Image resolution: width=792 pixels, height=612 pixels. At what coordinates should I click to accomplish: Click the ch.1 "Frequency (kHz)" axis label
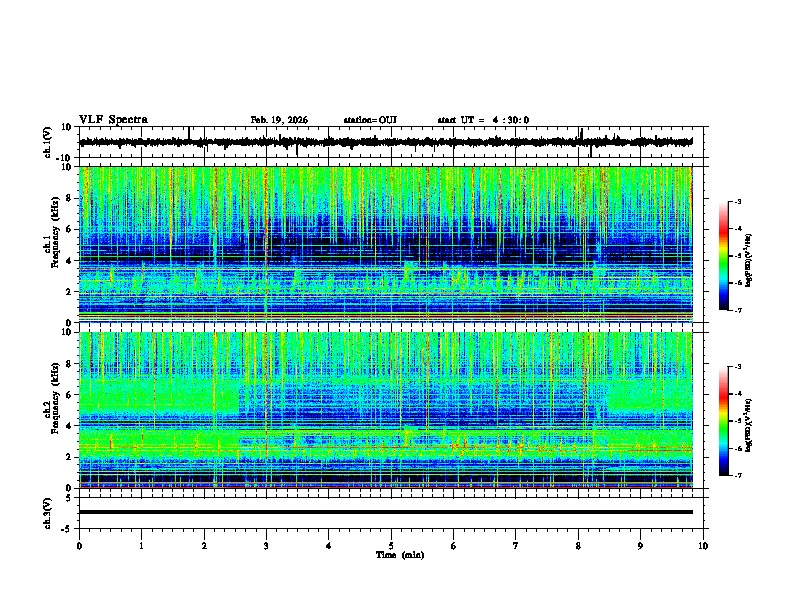(55, 233)
